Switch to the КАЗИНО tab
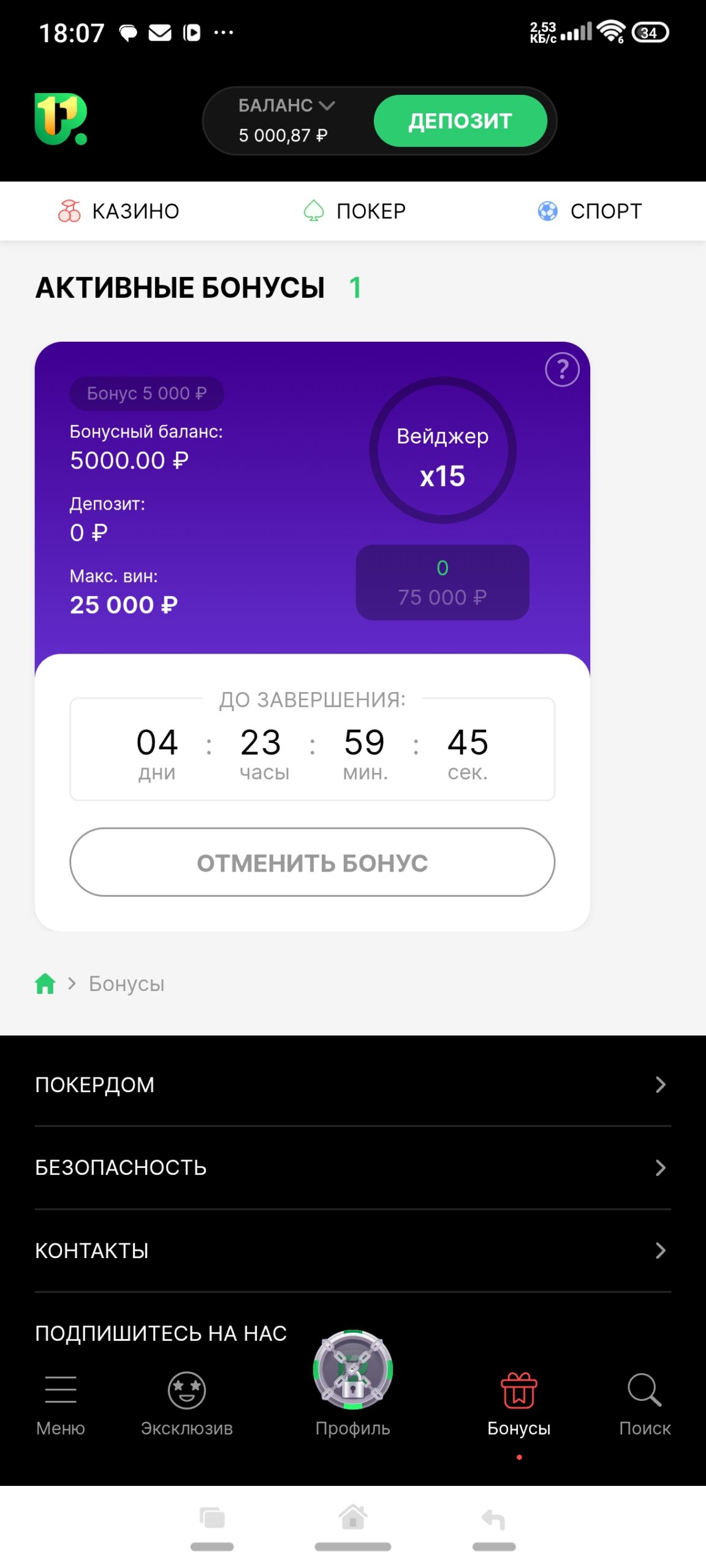Image resolution: width=706 pixels, height=1568 pixels. (x=119, y=211)
